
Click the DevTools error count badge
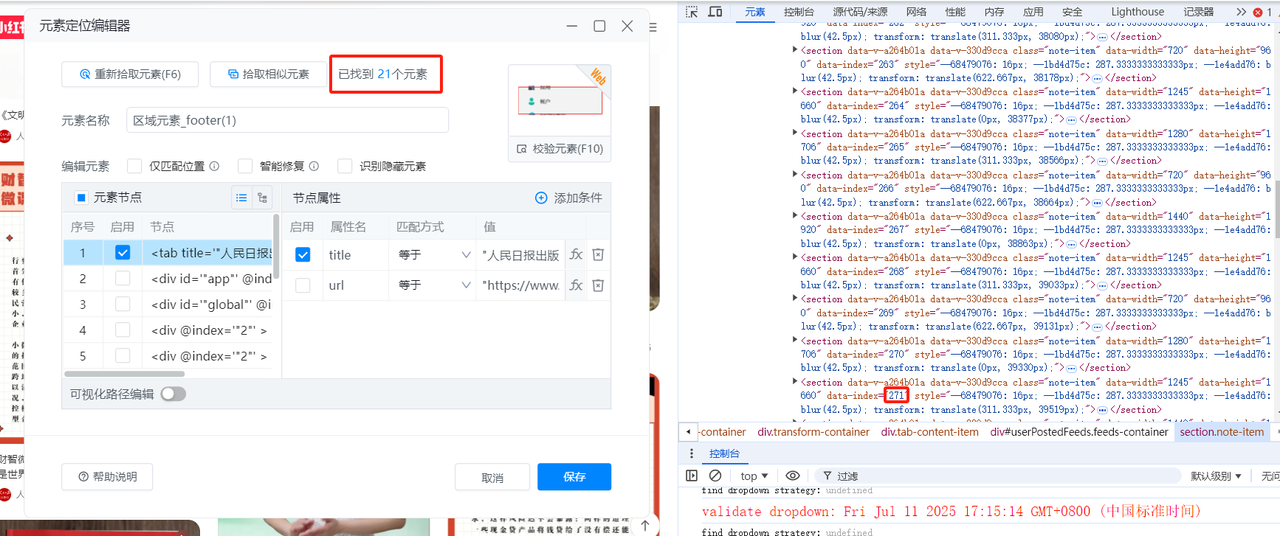point(1262,12)
